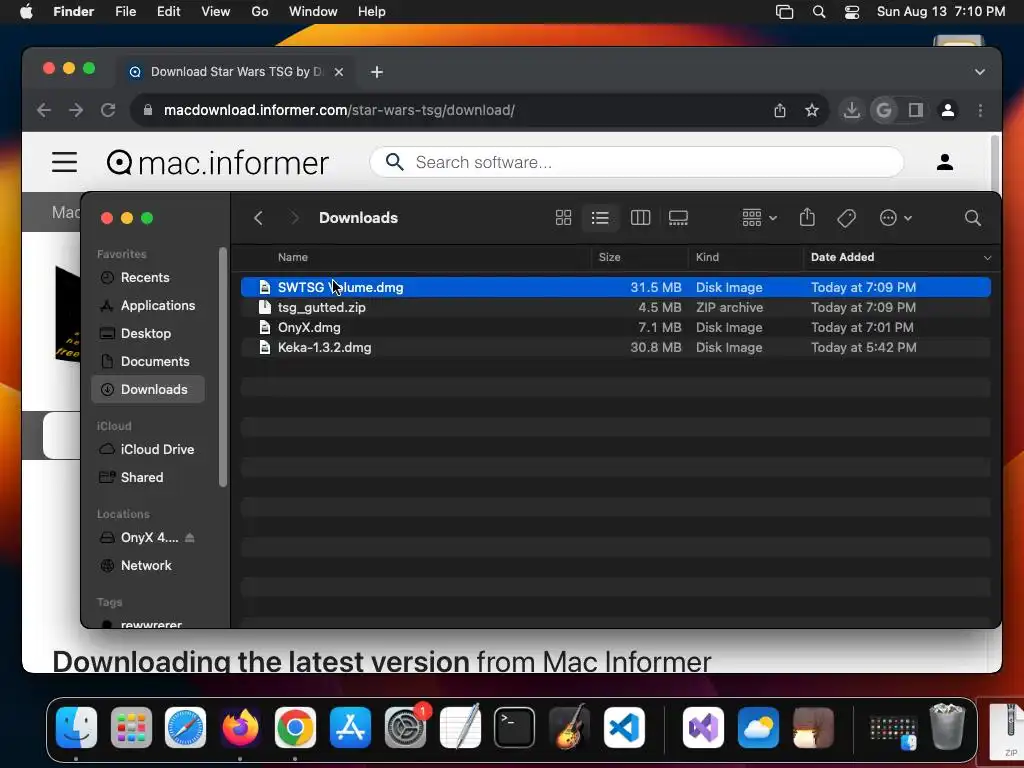
Task: Click Stage Manager icon in menu bar
Action: pos(784,12)
